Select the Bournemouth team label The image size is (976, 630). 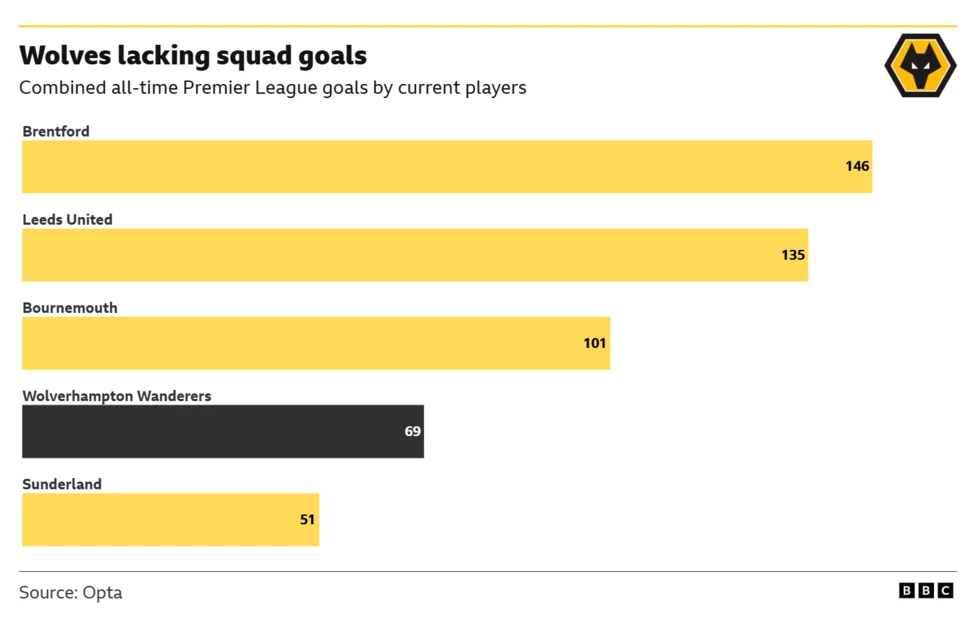pos(70,308)
